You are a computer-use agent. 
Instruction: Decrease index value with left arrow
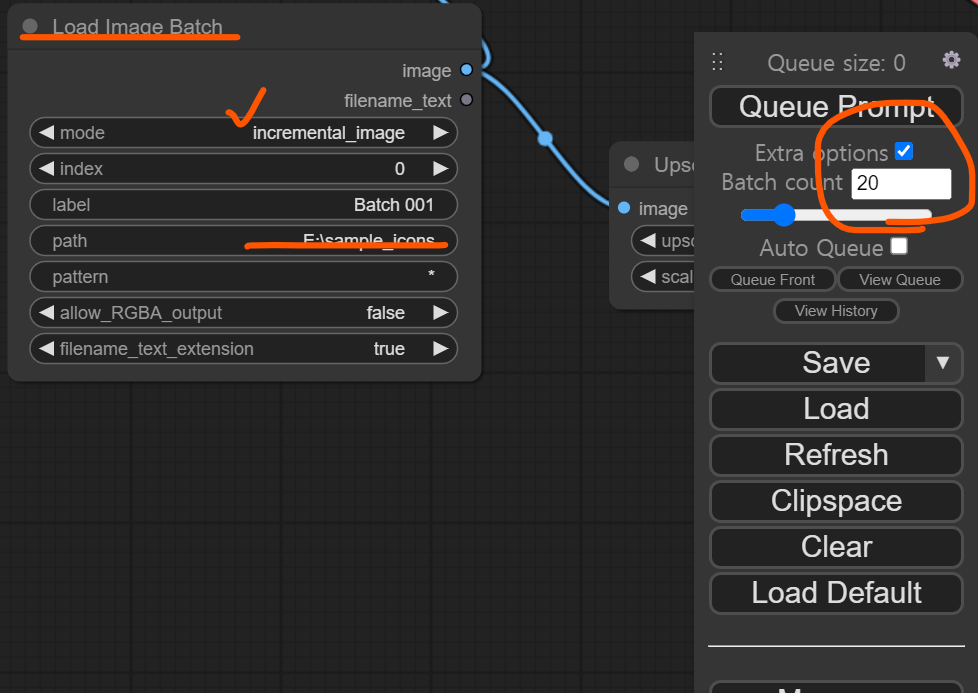pos(46,168)
